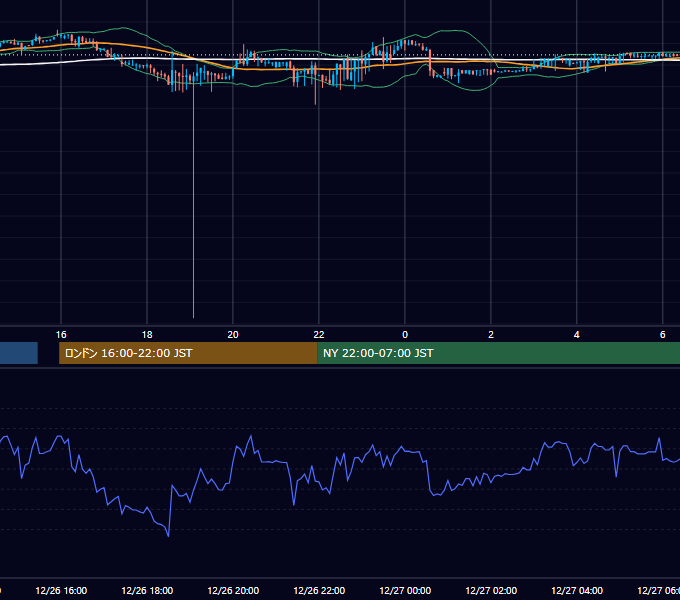Click the 4 hour label on chart axis
This screenshot has width=680, height=600.
[577, 335]
